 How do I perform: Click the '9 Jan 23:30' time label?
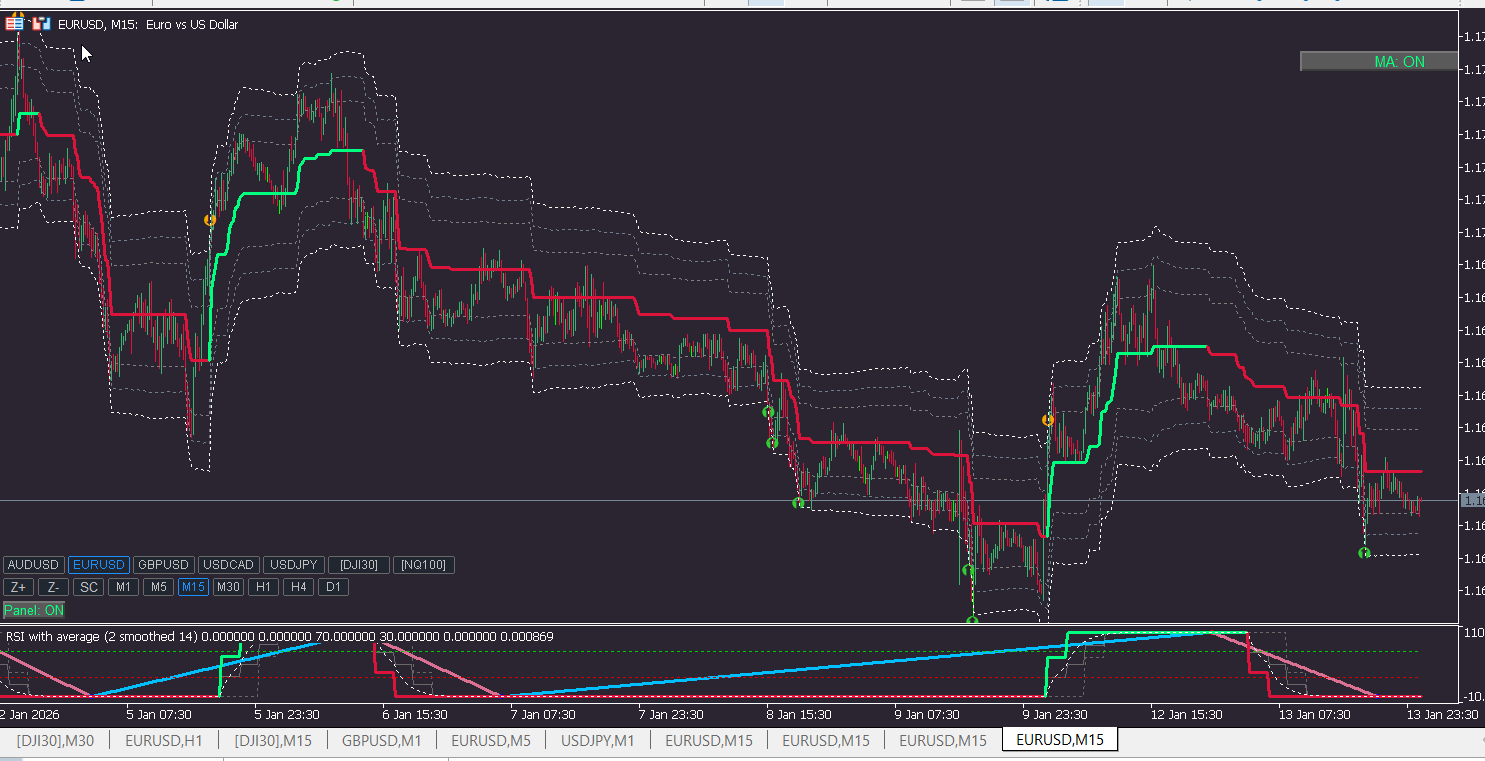1055,715
